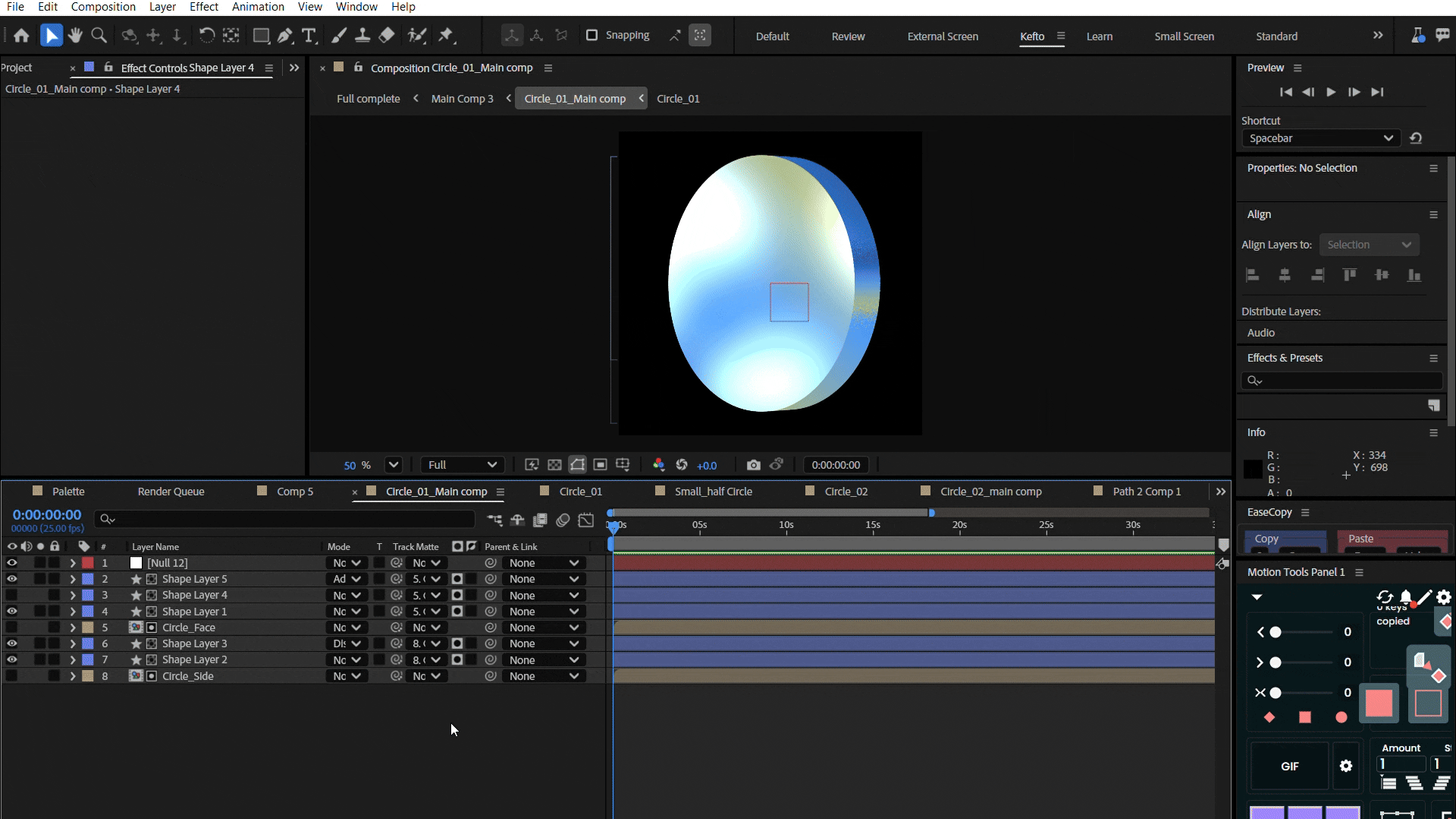This screenshot has width=1456, height=819.
Task: Expand the Shape Layer 4 properties
Action: [x=73, y=595]
